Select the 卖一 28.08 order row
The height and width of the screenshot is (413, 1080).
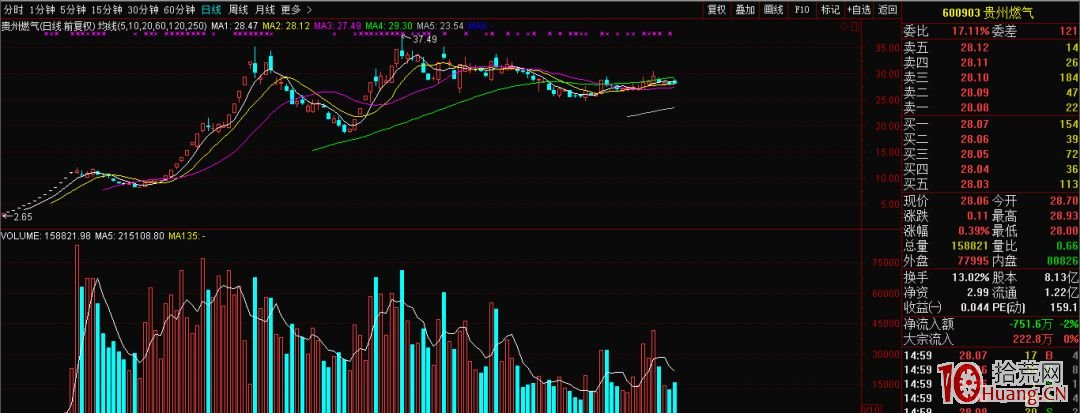[990, 108]
